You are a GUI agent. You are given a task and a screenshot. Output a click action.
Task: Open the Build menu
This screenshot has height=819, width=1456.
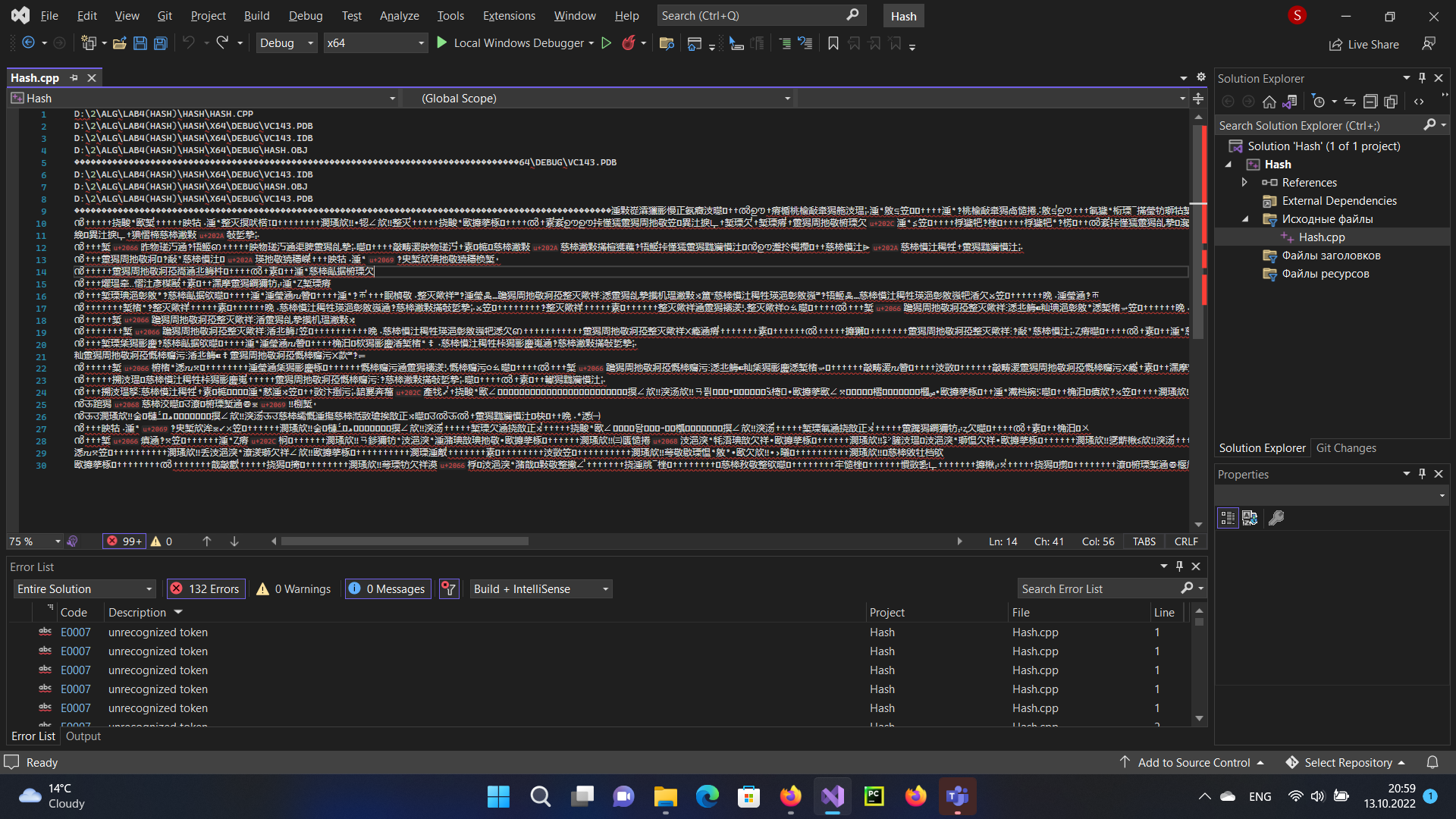[x=256, y=15]
